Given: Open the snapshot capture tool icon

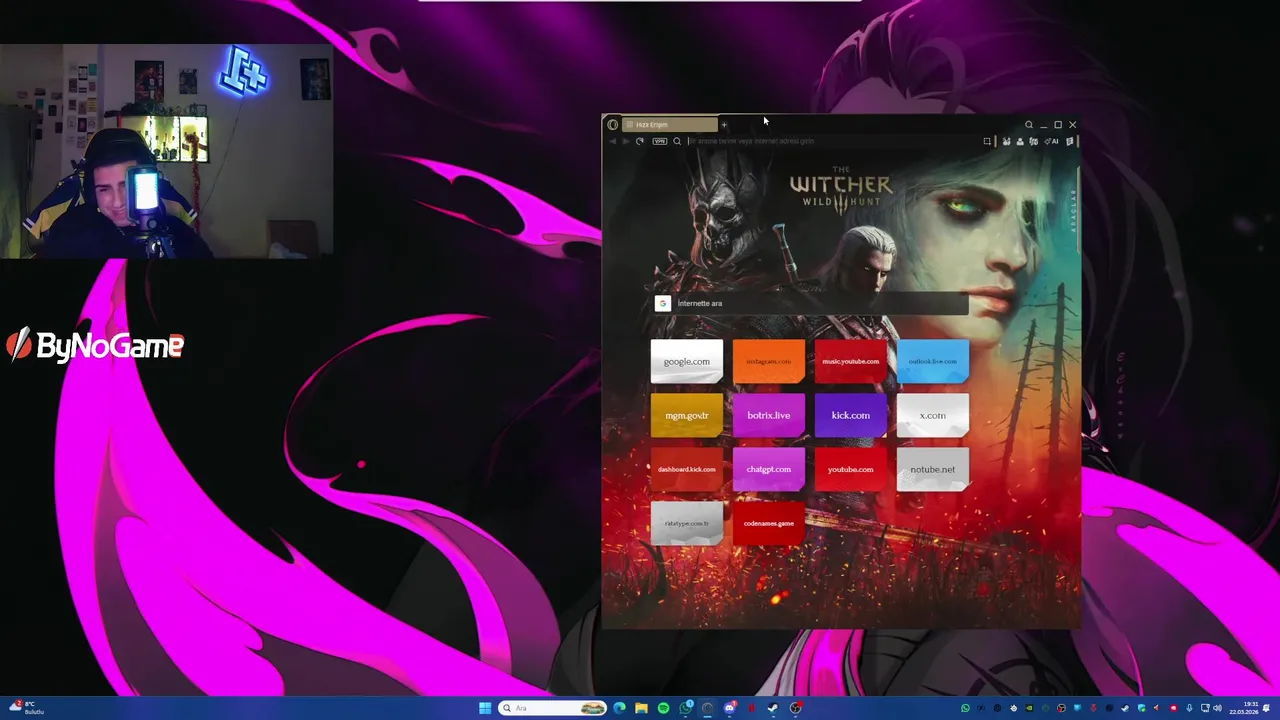Looking at the screenshot, I should pos(987,141).
